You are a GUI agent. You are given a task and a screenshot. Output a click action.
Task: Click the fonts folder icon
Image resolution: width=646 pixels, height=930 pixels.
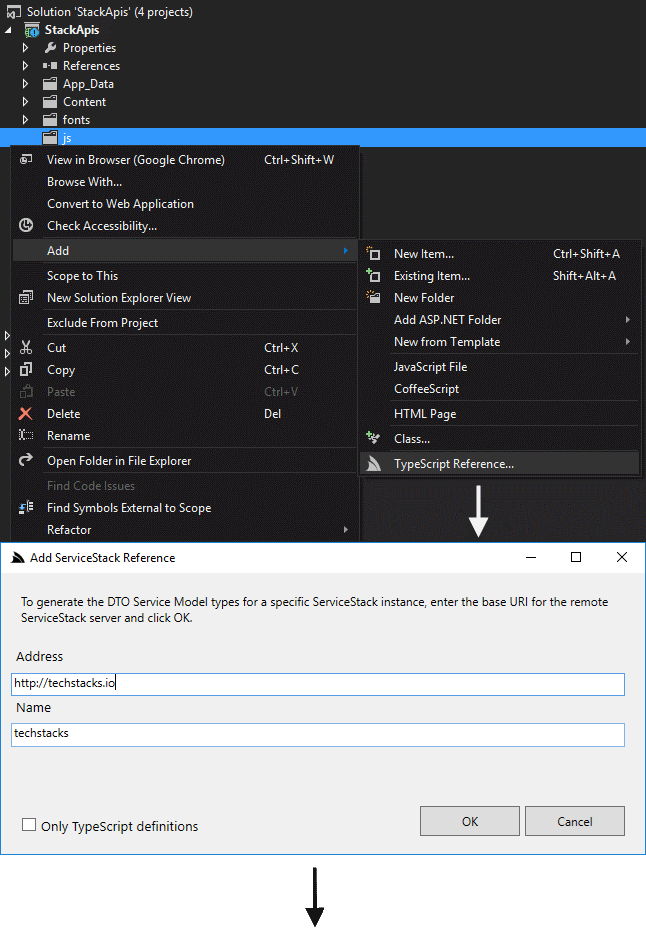[x=50, y=119]
